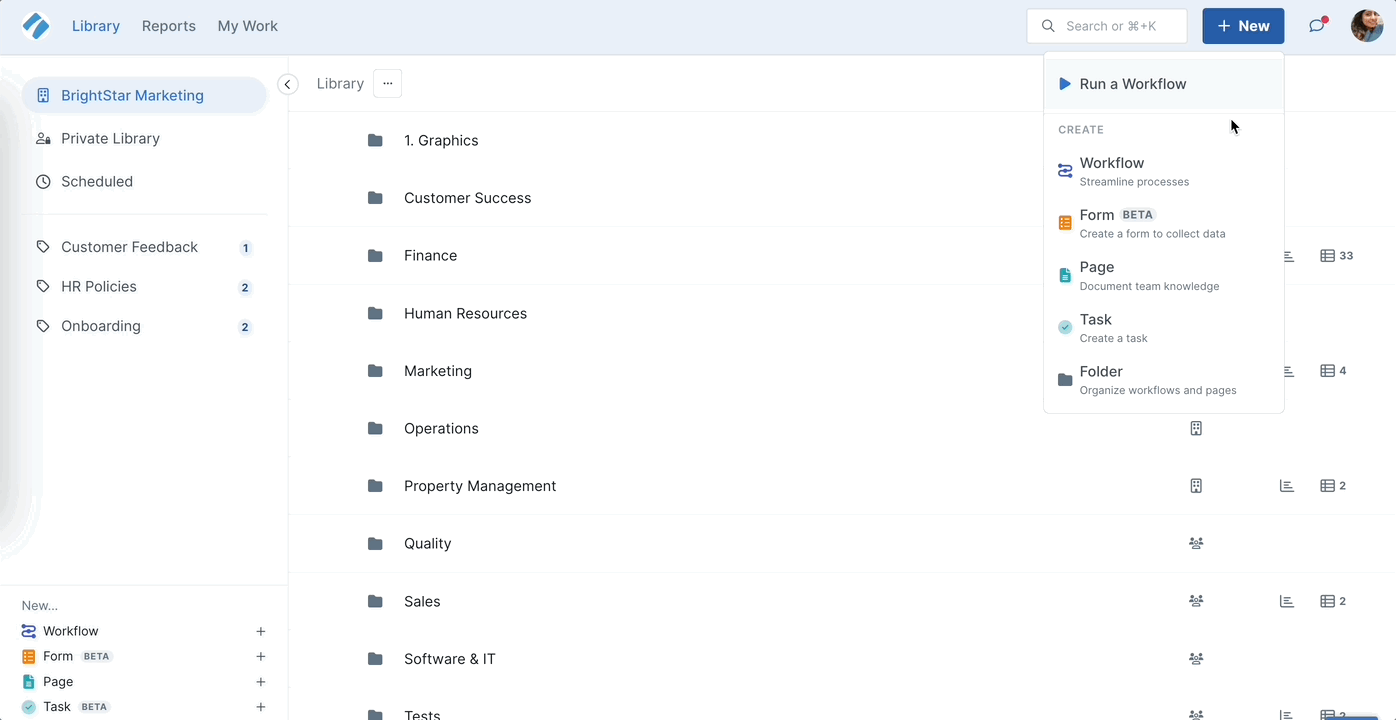The height and width of the screenshot is (720, 1396).
Task: Click the Process Street logo icon
Action: (36, 26)
